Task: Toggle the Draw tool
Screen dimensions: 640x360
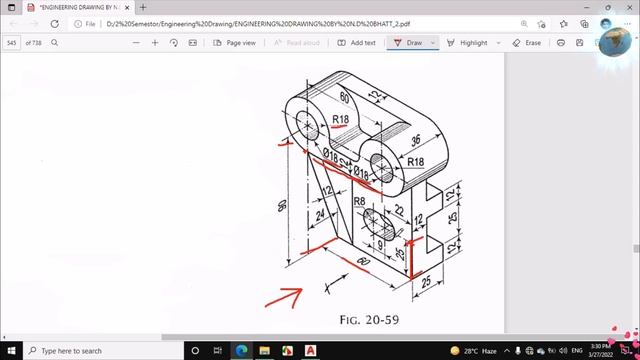Action: [408, 42]
